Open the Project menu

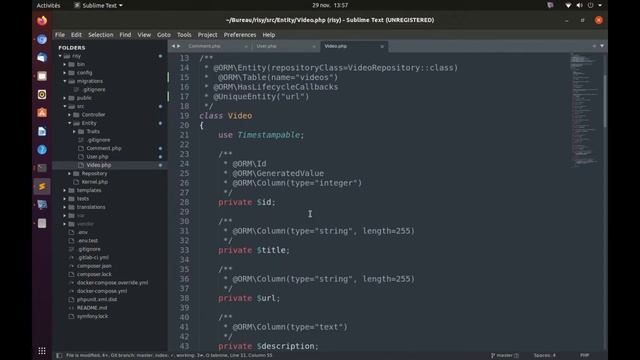click(x=207, y=35)
